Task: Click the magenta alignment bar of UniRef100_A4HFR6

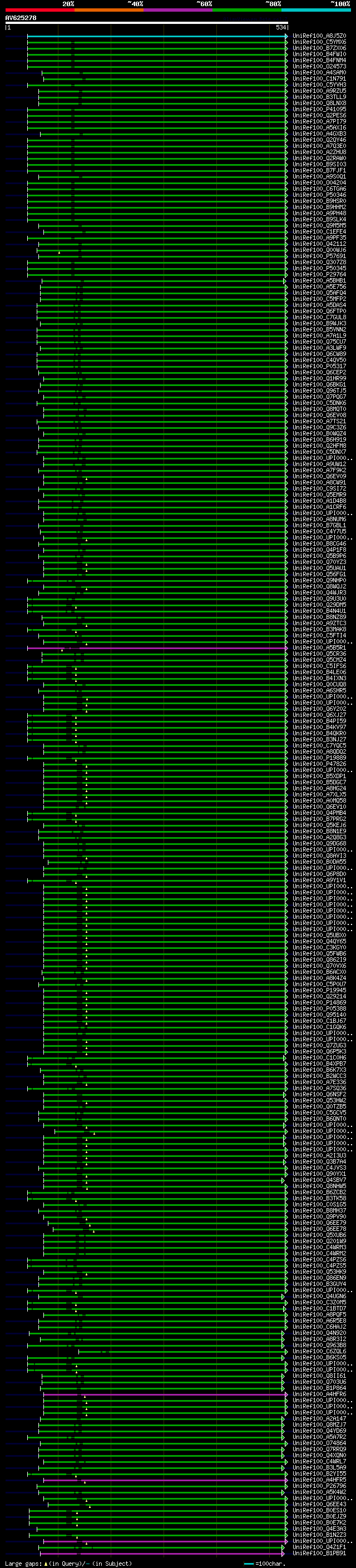Action: pos(165,1394)
